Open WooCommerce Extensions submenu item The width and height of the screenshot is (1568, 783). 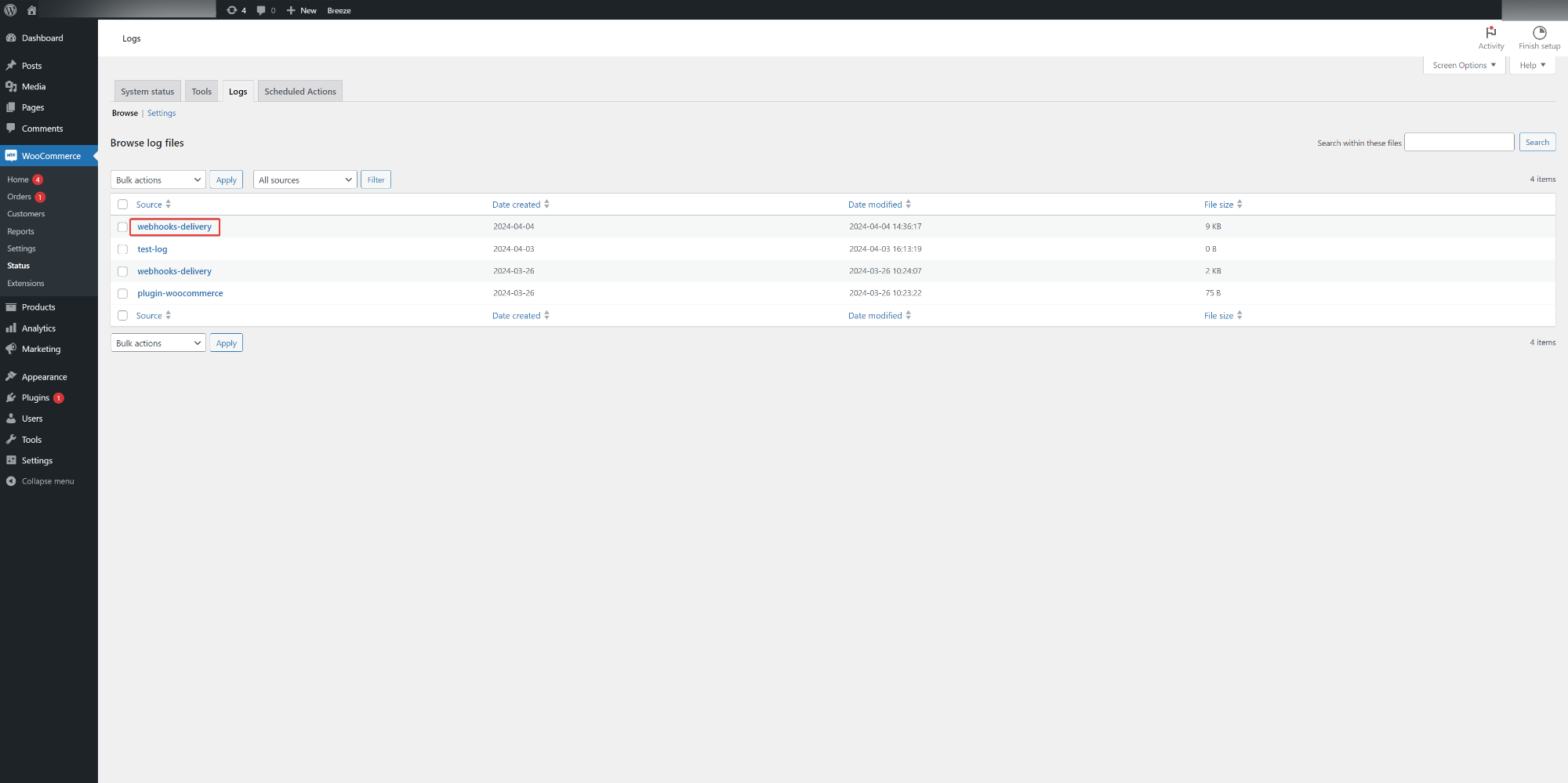point(25,283)
